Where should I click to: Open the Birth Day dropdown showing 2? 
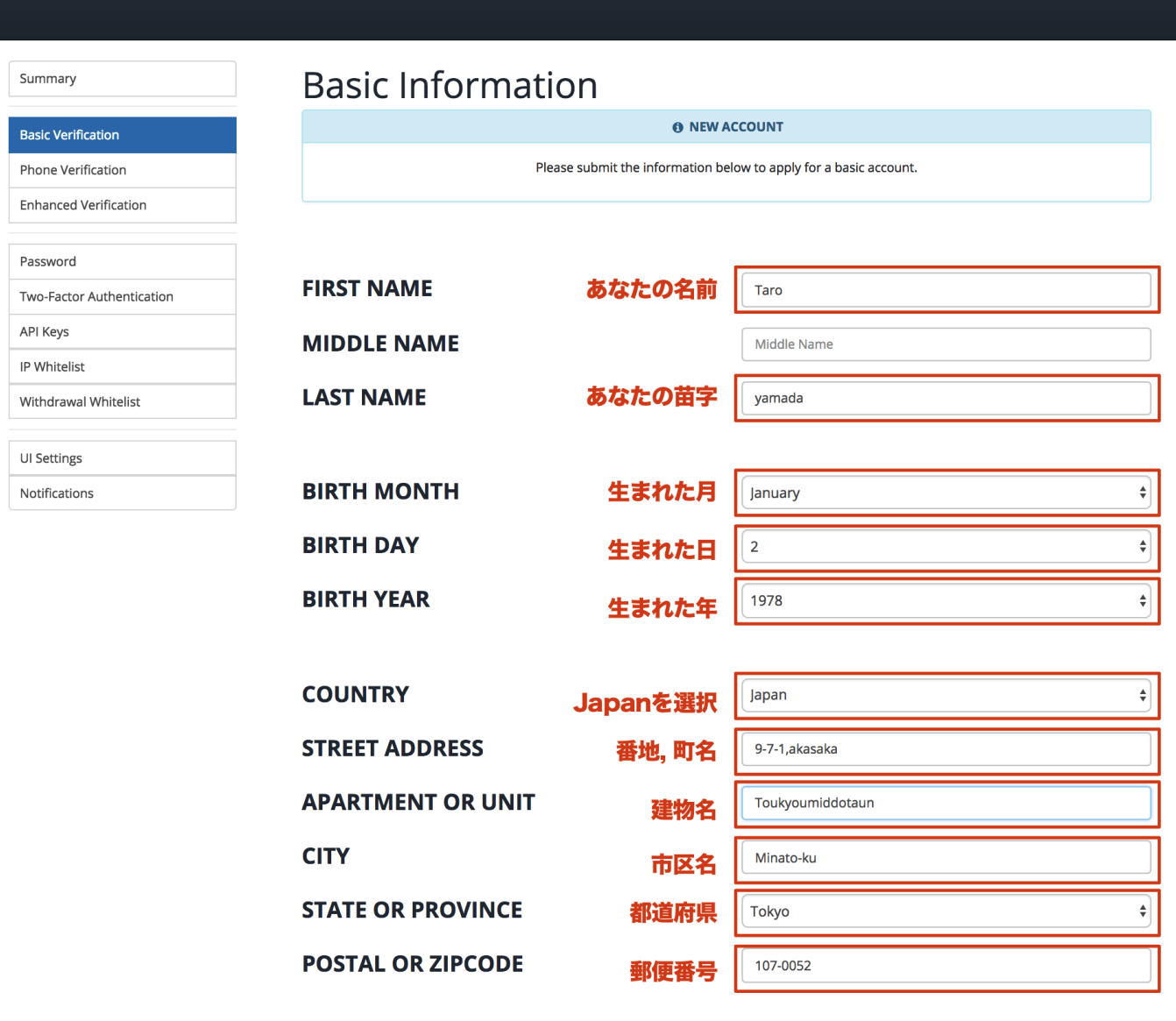tap(946, 547)
